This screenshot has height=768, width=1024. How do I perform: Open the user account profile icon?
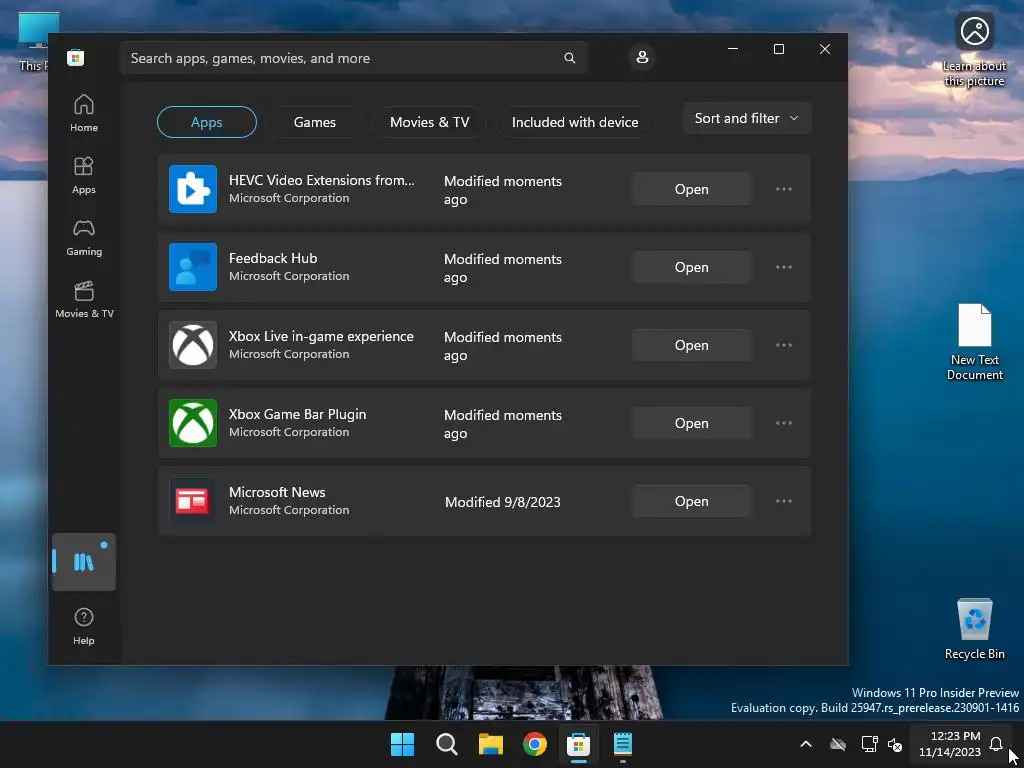point(642,57)
